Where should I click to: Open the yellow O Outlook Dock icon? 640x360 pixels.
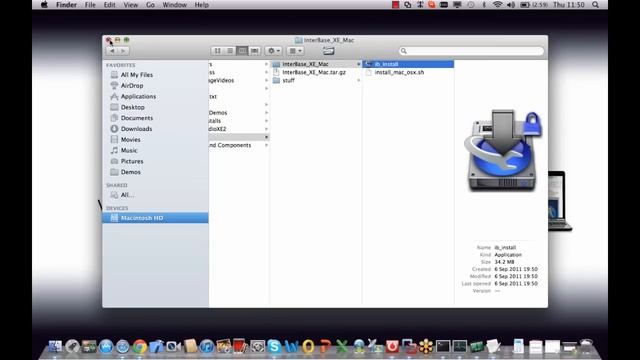[x=309, y=347]
